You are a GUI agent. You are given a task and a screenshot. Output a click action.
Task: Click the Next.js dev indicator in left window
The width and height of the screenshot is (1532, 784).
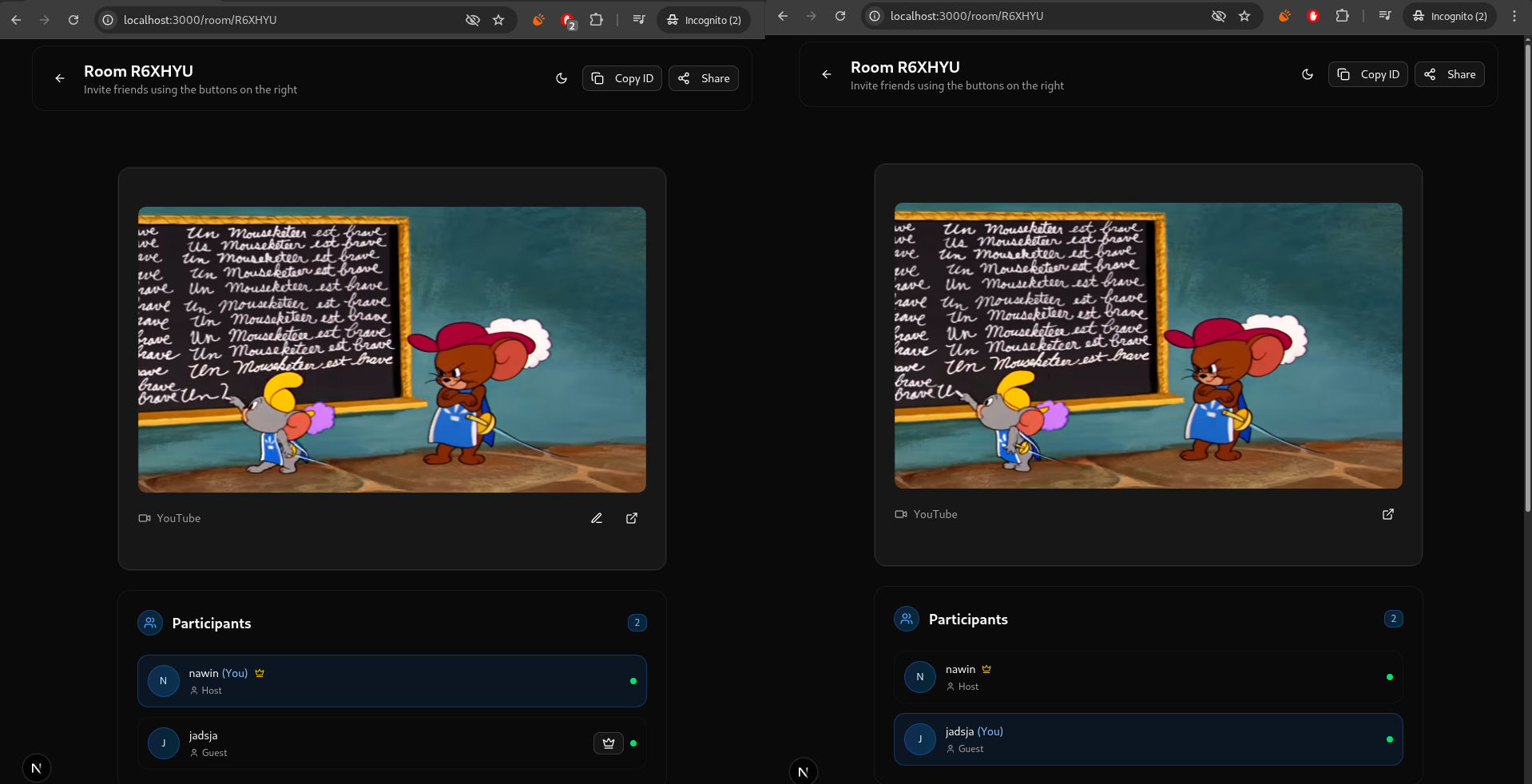click(x=37, y=768)
